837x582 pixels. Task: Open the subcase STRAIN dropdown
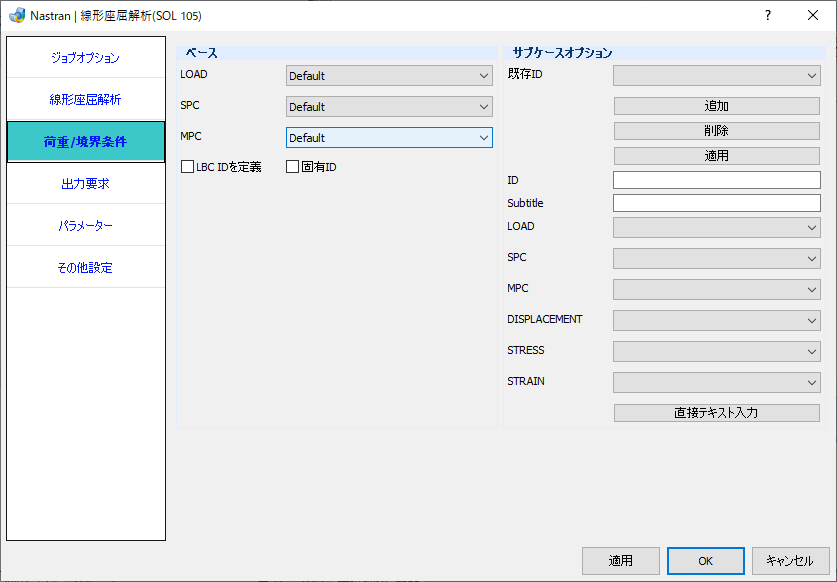tap(716, 382)
